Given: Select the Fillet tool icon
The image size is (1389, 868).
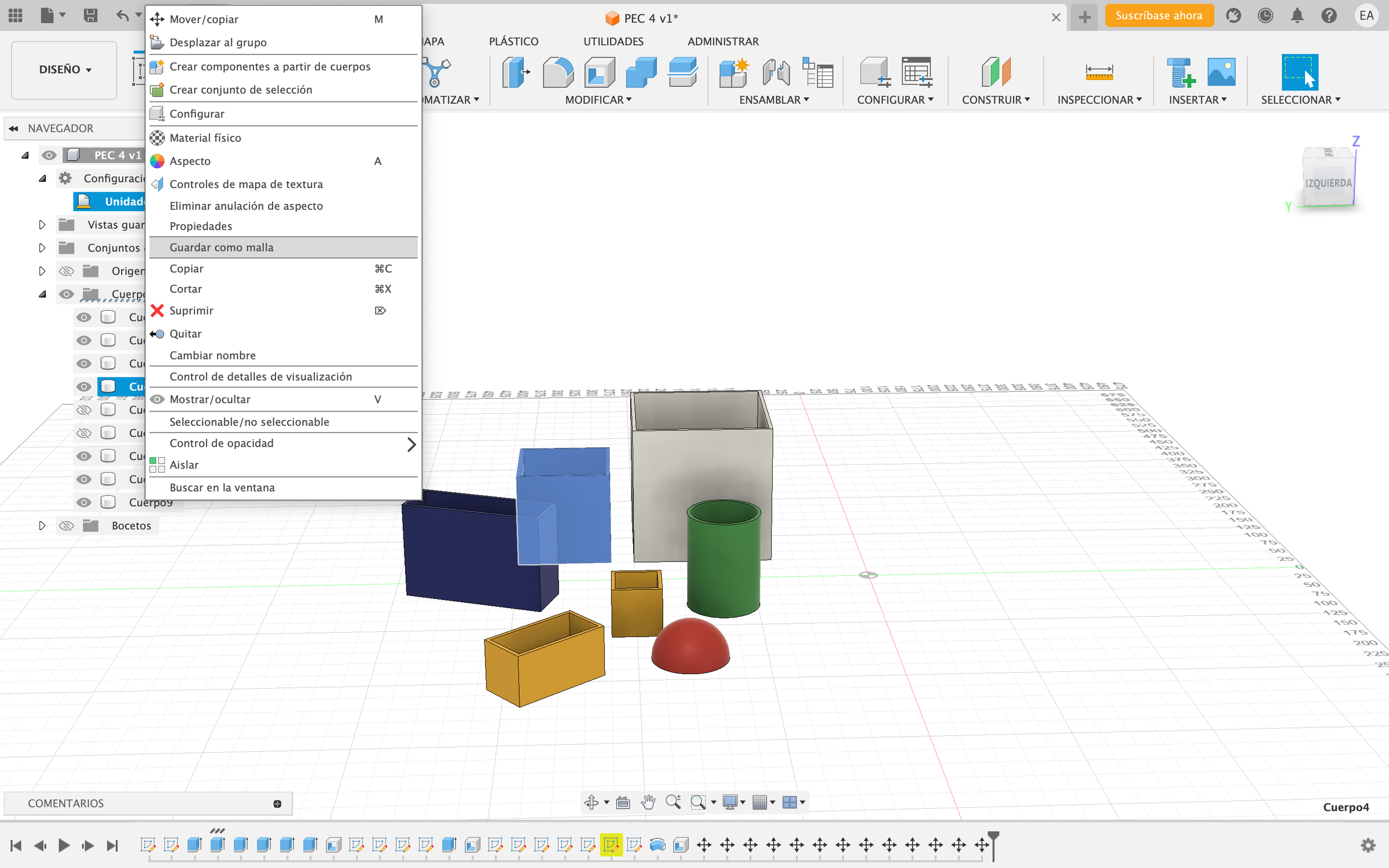Looking at the screenshot, I should coord(557,72).
